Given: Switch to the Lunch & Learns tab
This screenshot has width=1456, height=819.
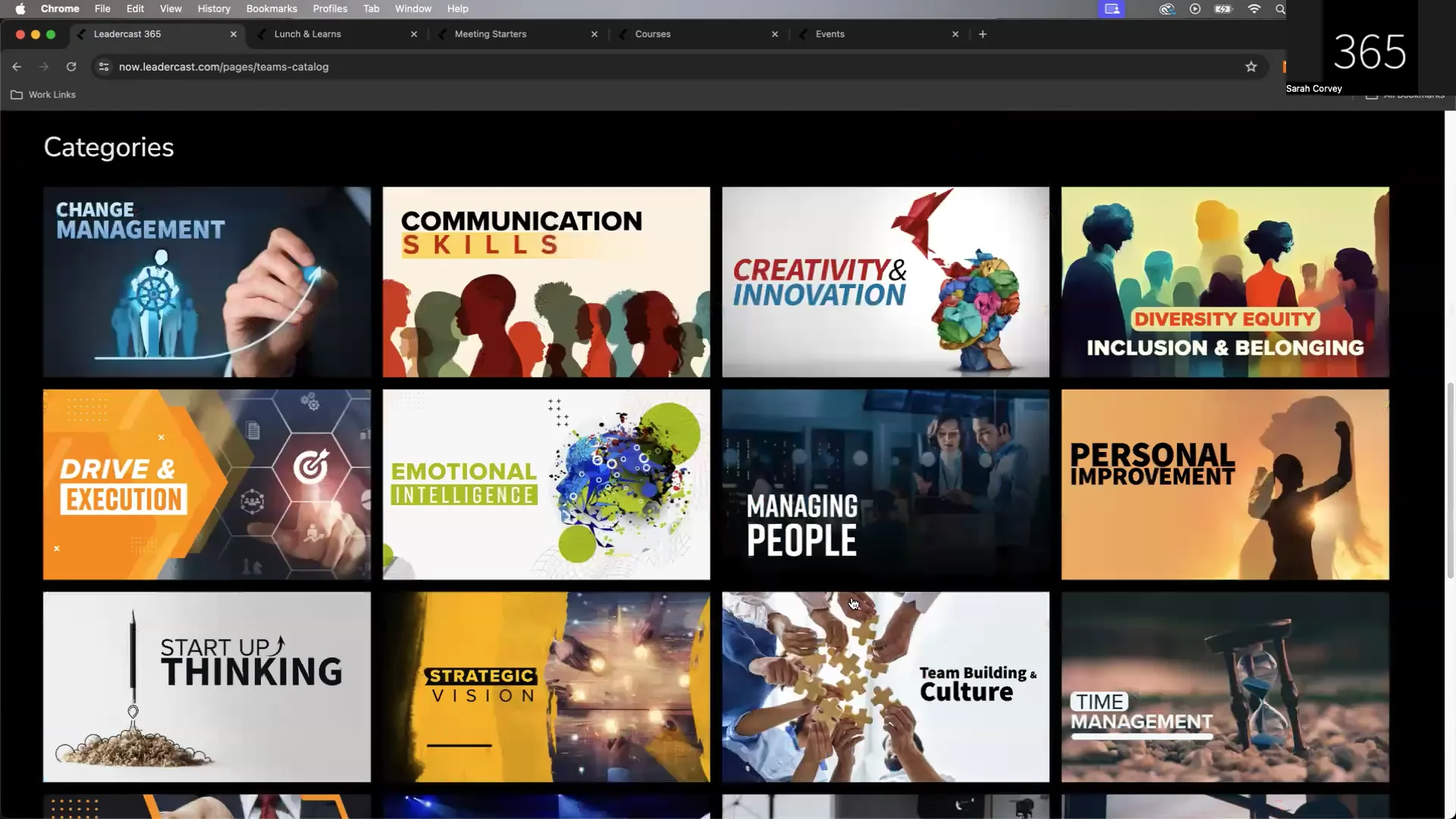Looking at the screenshot, I should (337, 34).
